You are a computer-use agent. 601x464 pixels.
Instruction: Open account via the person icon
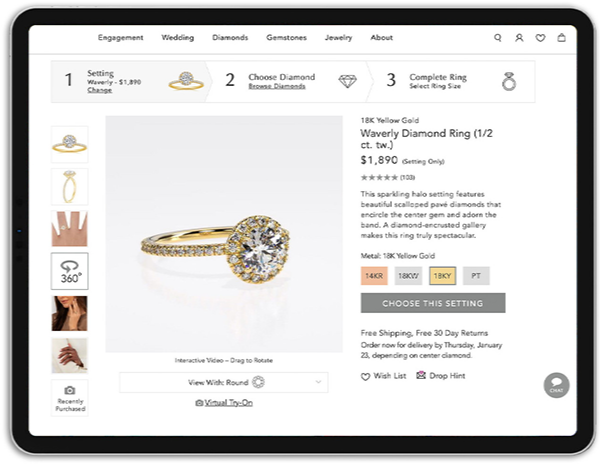point(519,38)
